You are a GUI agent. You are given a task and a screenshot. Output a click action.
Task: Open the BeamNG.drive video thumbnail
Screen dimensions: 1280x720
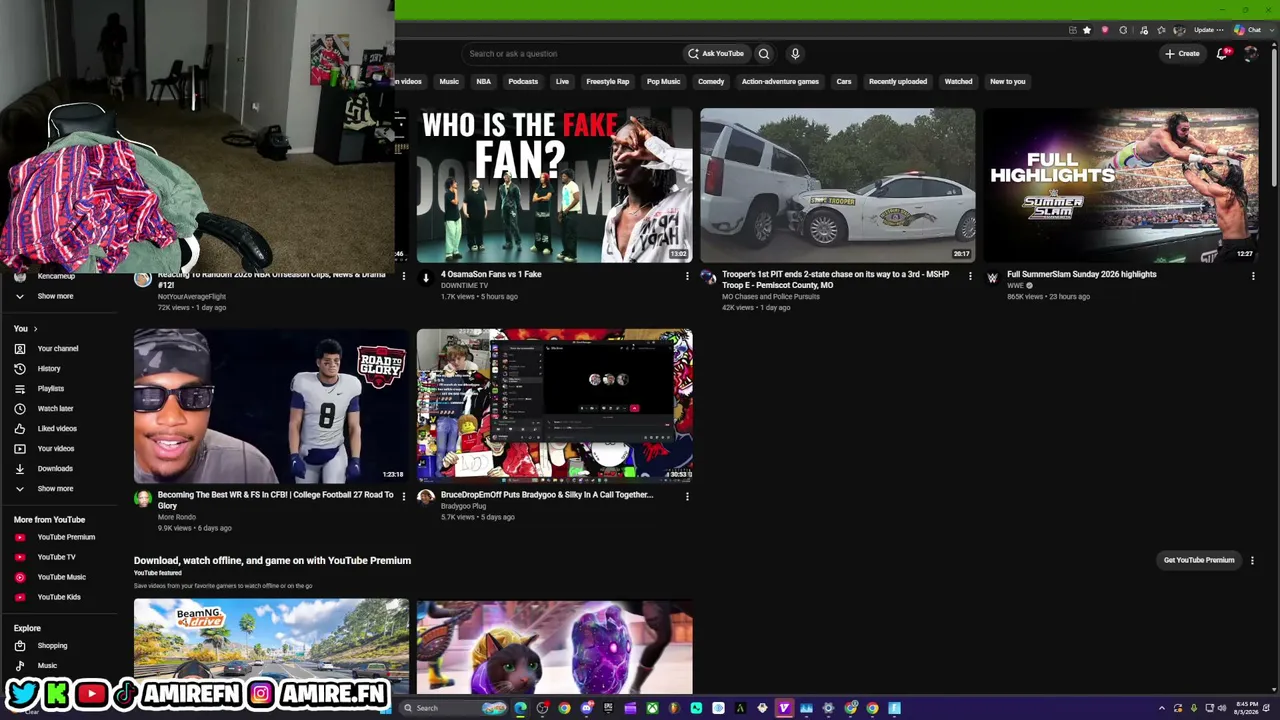tap(271, 646)
